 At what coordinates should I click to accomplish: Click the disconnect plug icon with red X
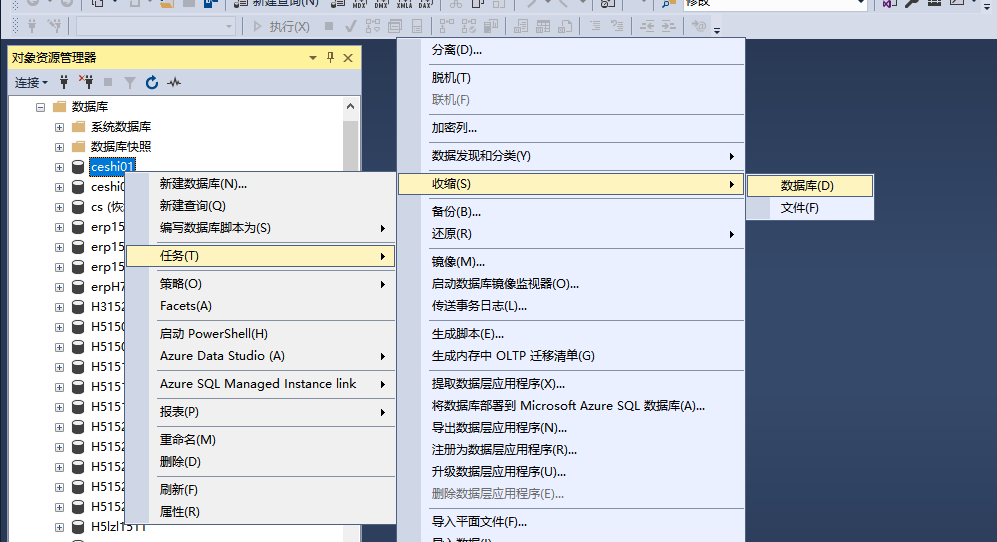(x=85, y=82)
